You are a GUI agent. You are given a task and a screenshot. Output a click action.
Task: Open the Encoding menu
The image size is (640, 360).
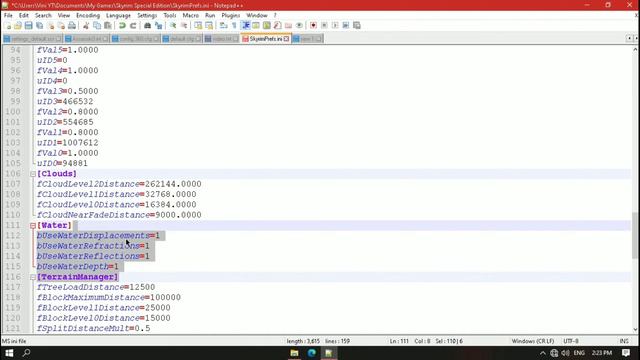click(88, 16)
